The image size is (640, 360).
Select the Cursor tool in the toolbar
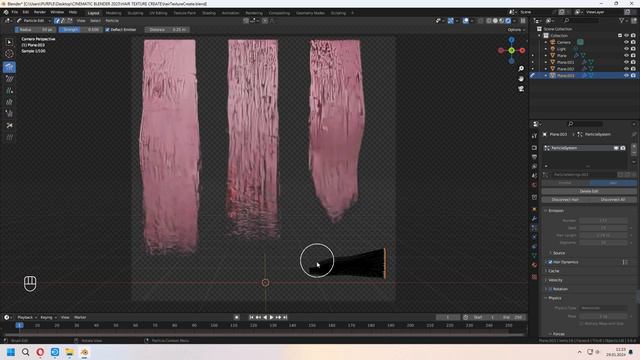click(x=9, y=54)
